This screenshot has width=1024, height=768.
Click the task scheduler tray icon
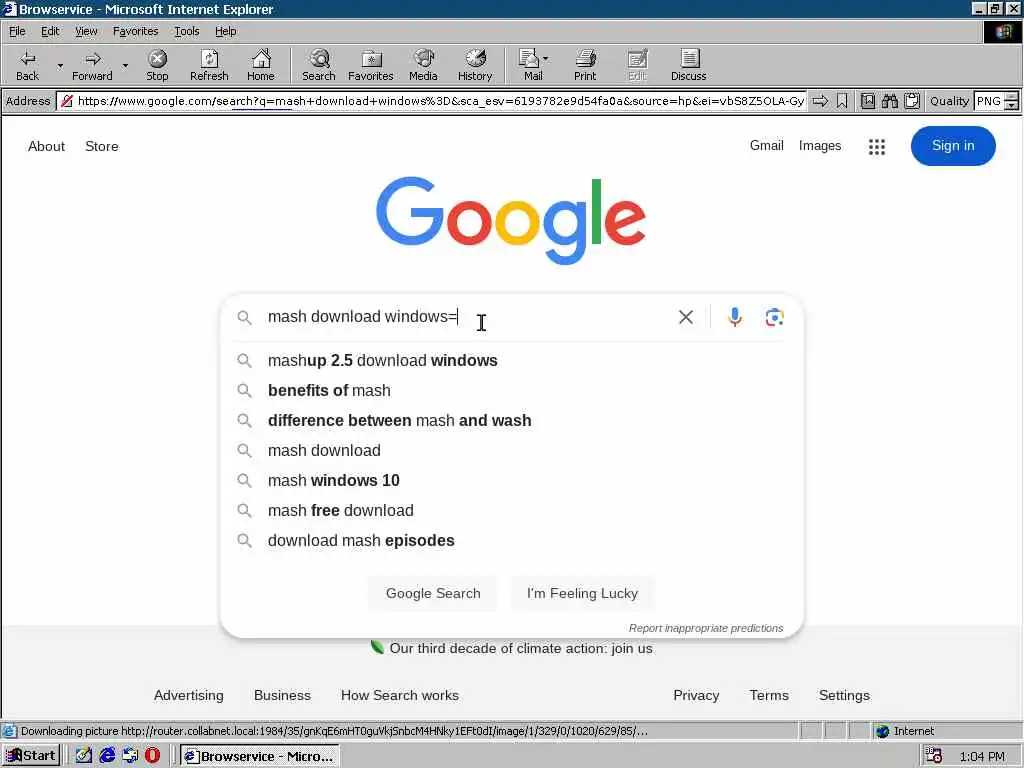point(934,756)
